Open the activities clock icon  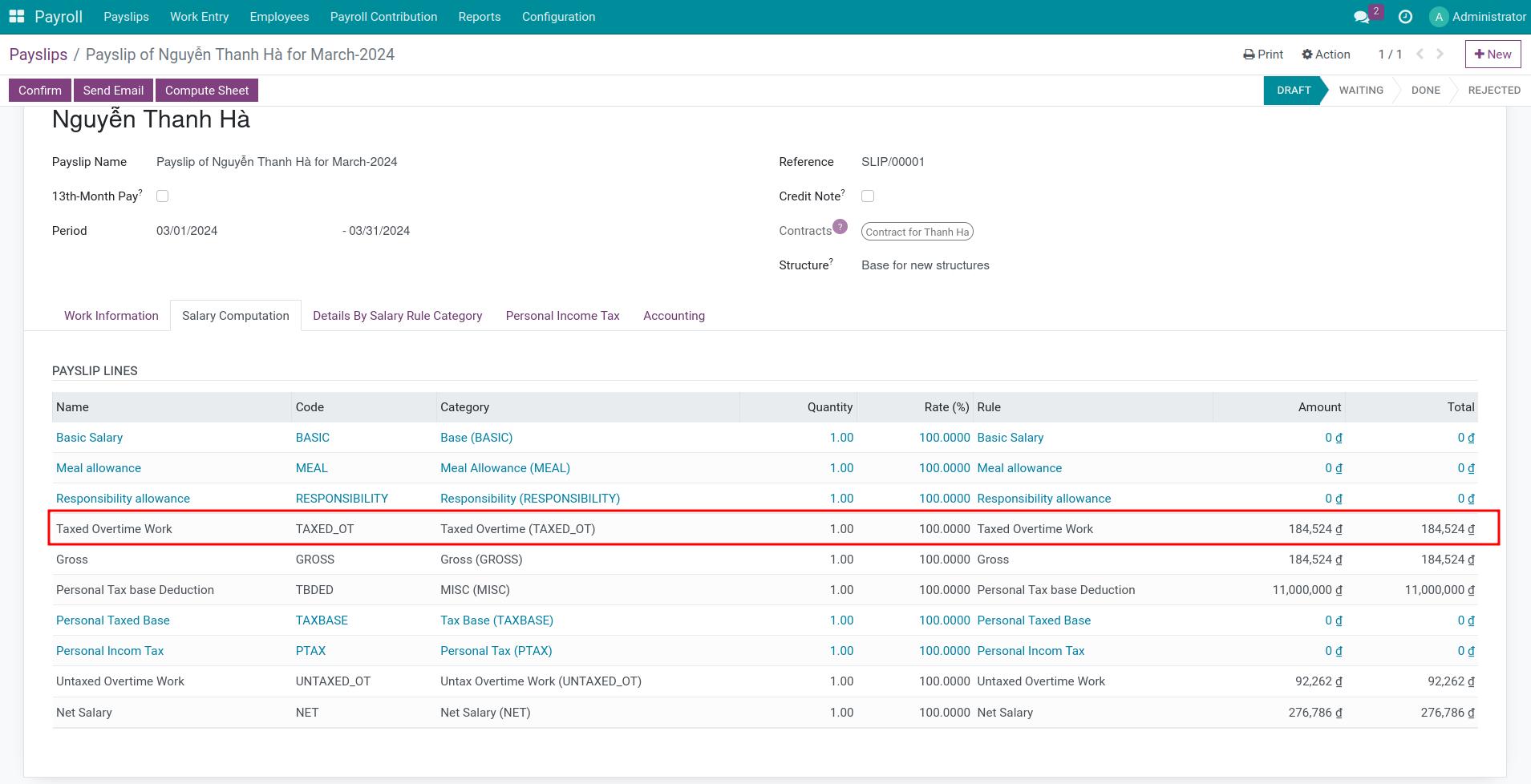pos(1405,17)
